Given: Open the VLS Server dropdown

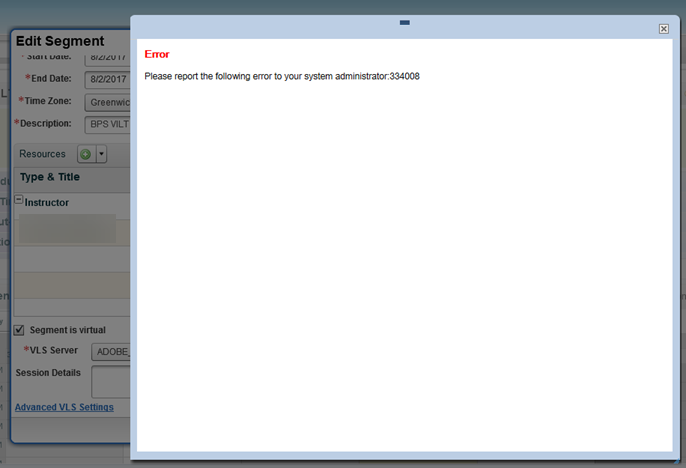Looking at the screenshot, I should coord(111,352).
